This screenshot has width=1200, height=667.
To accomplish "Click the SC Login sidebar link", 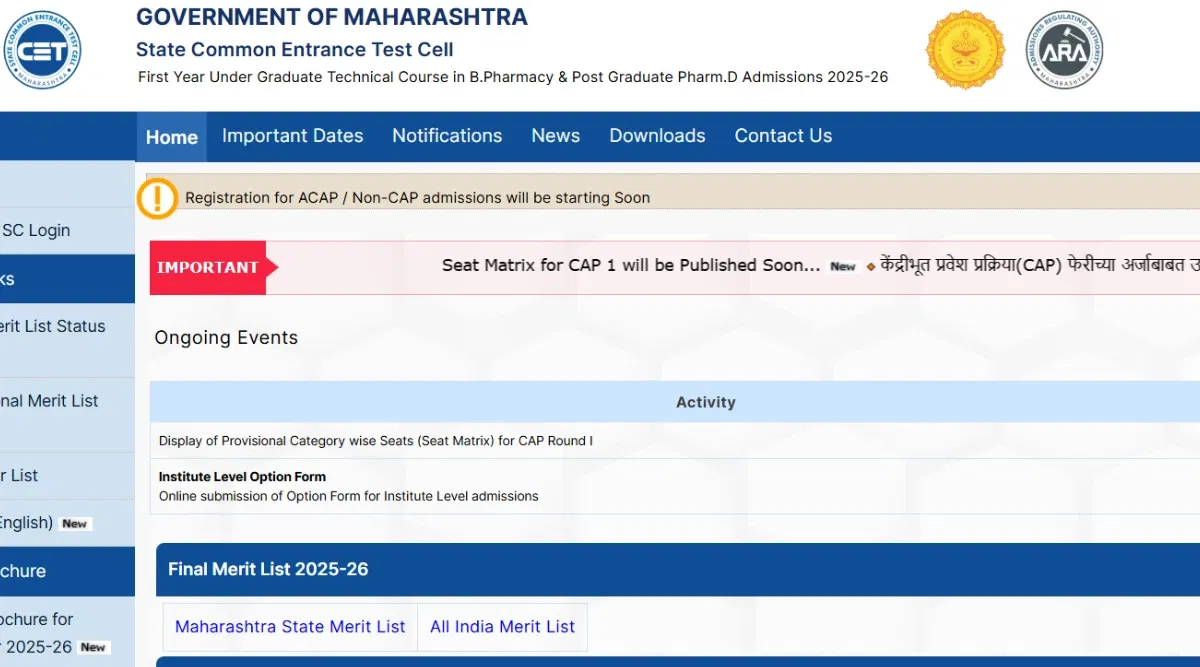I will [x=36, y=230].
